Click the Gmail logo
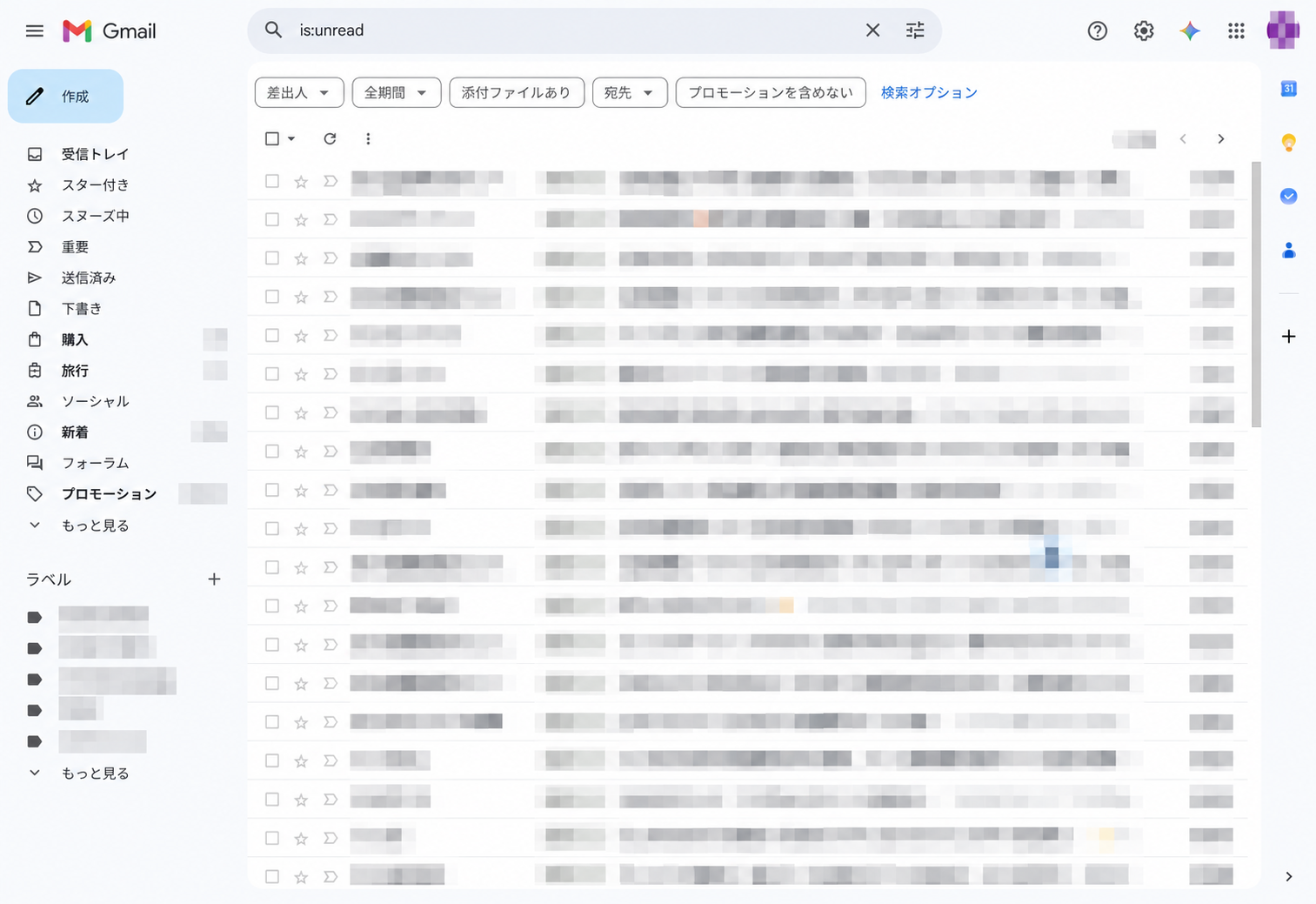The width and height of the screenshot is (1316, 904). (110, 31)
